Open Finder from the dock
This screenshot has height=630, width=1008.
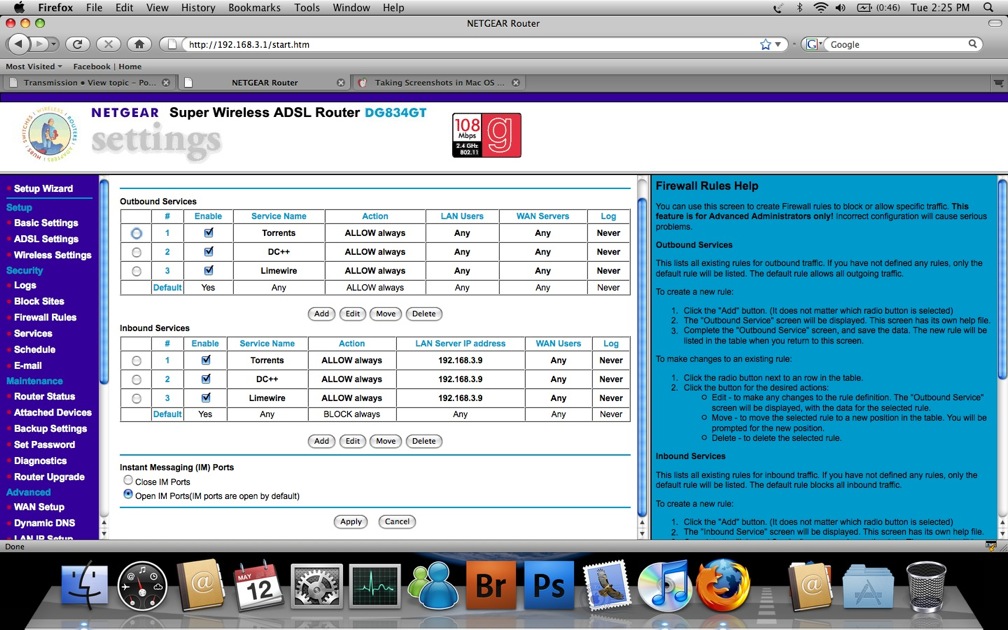pyautogui.click(x=85, y=585)
